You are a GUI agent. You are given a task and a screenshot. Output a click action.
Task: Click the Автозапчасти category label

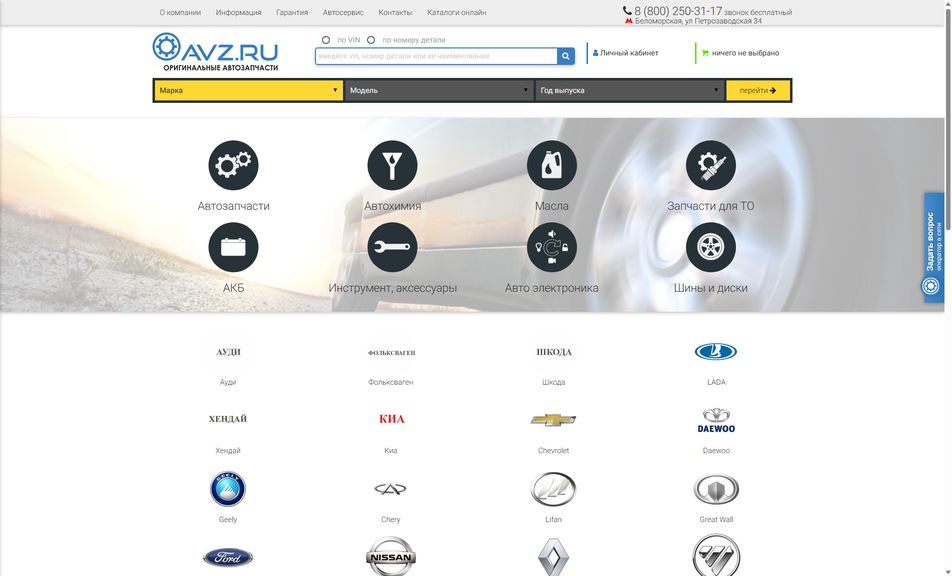233,206
